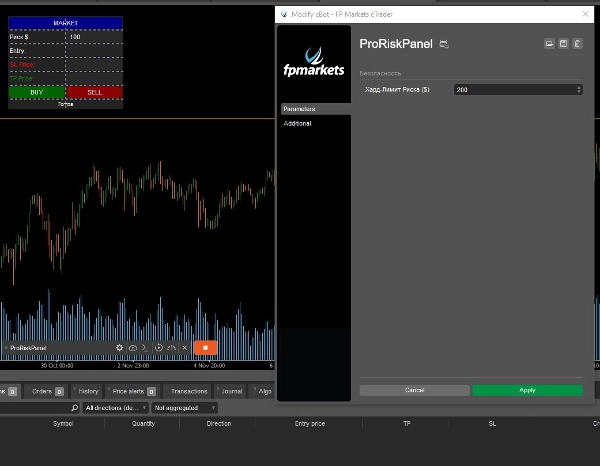Screen dimensions: 600x466
Task: Click the gauge icon on the ProRiskPanel bar
Action: click(x=172, y=348)
